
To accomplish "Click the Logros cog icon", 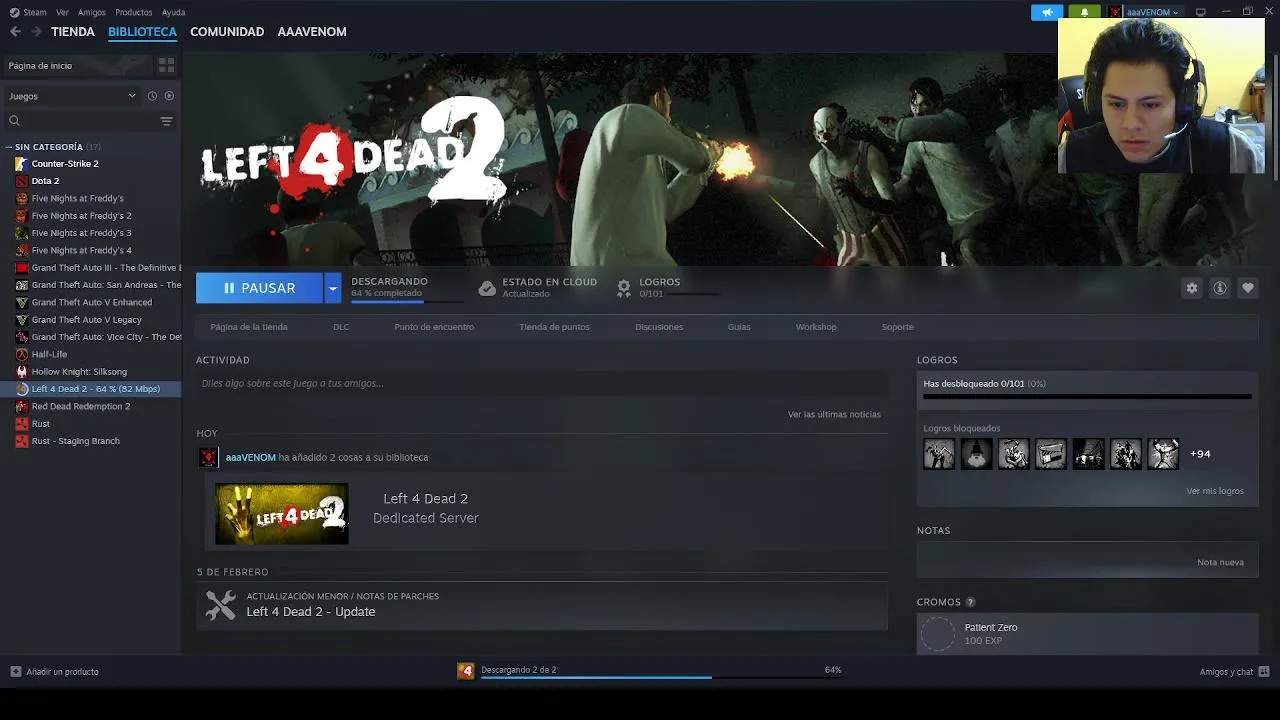I will tap(623, 288).
